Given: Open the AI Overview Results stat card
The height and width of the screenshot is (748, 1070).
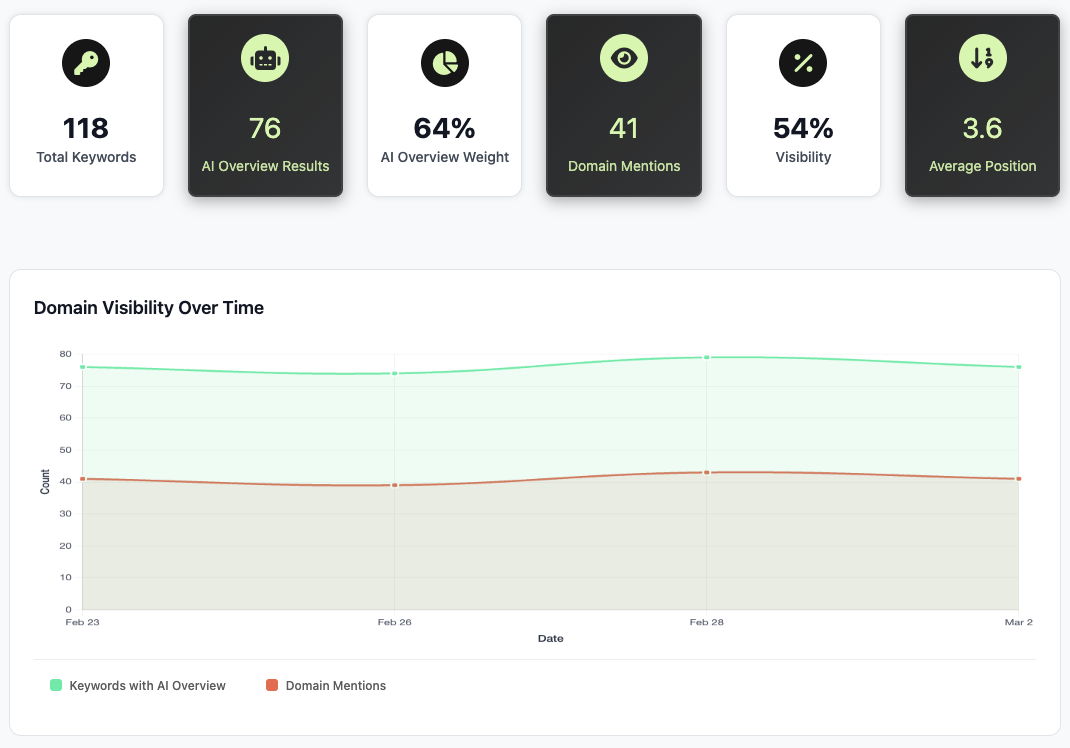Looking at the screenshot, I should pyautogui.click(x=265, y=105).
